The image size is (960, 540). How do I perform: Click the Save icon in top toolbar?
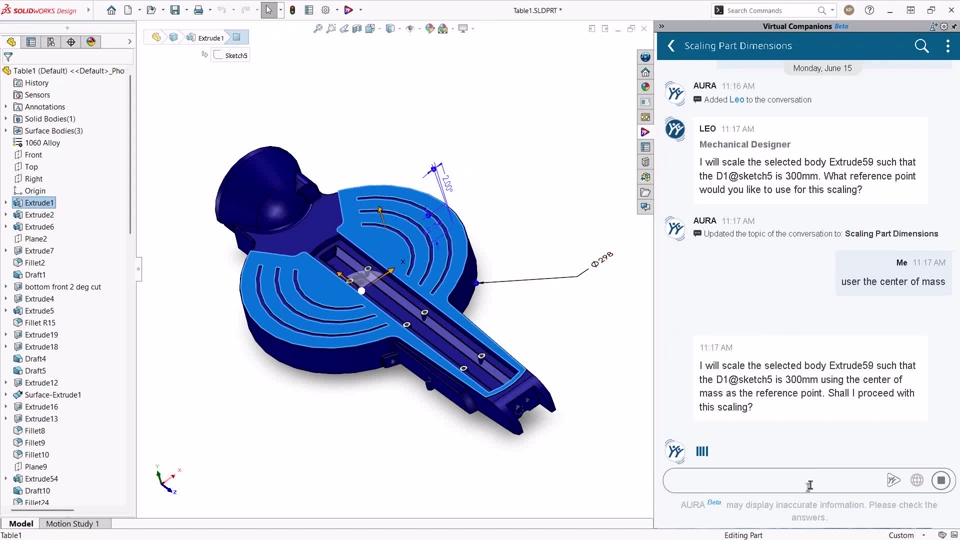point(175,10)
